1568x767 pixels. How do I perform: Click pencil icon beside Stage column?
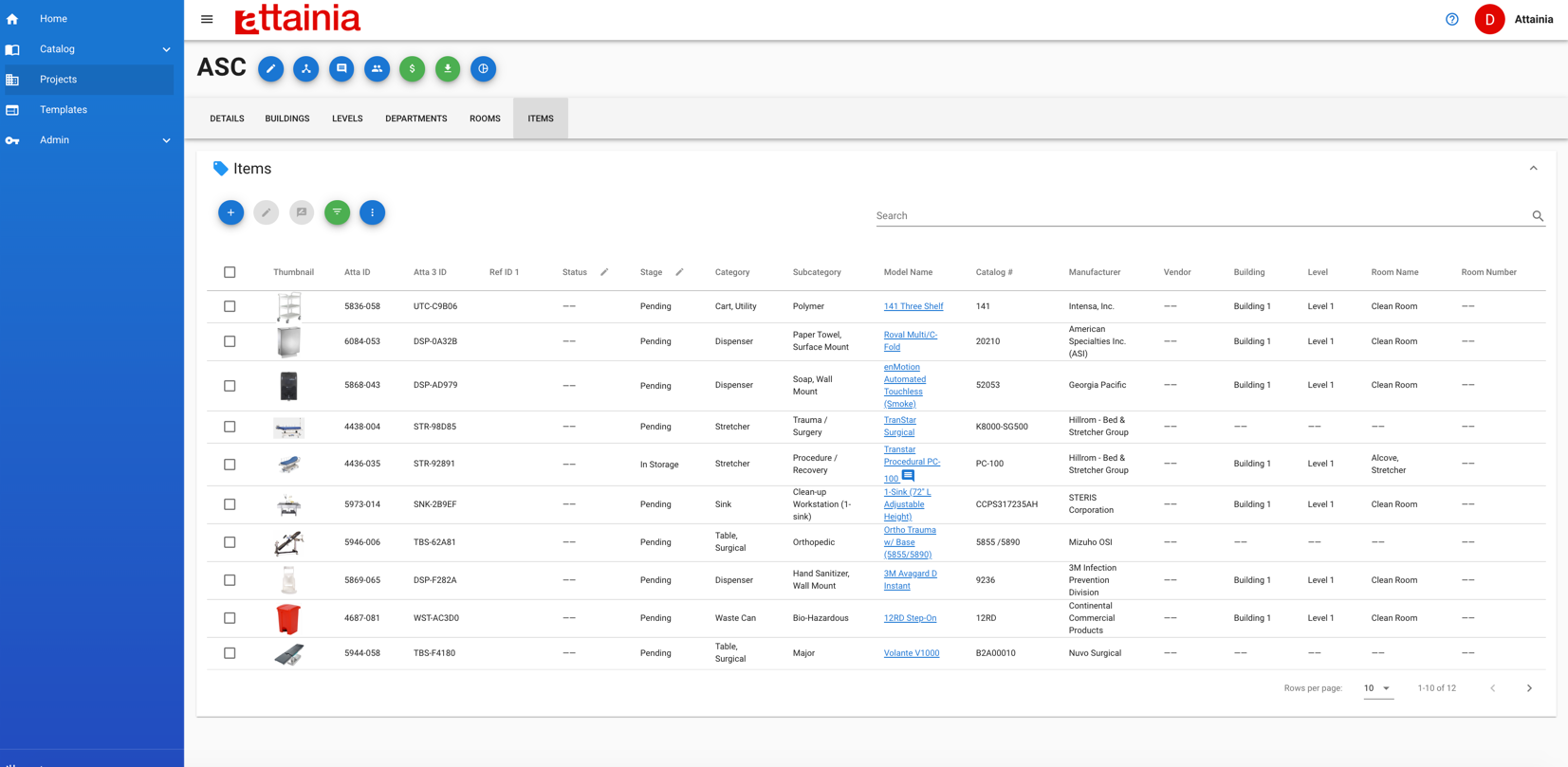tap(679, 272)
